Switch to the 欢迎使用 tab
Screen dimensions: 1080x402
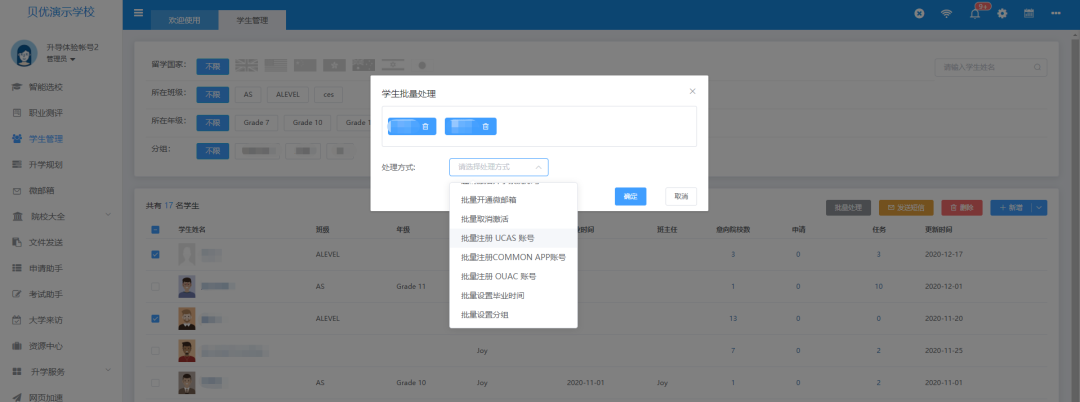[x=185, y=21]
